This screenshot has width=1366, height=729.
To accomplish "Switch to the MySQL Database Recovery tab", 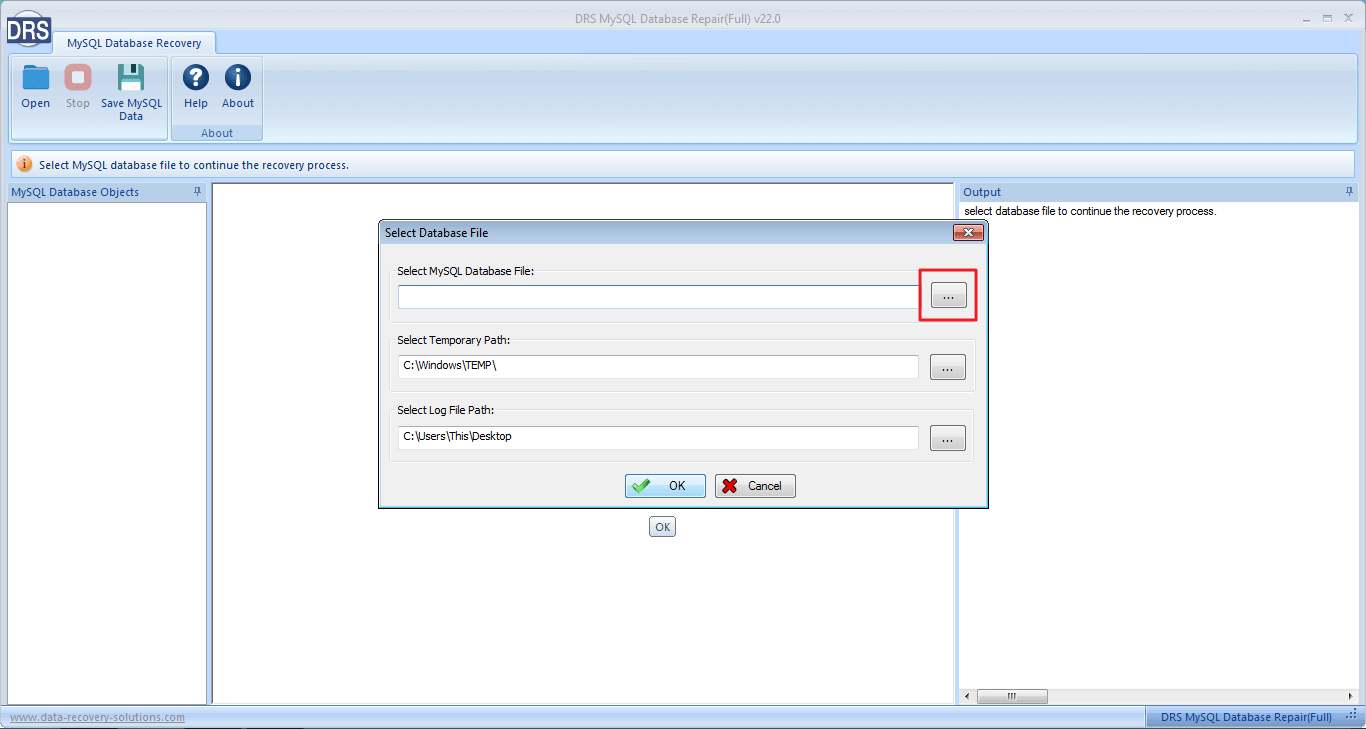I will [x=134, y=43].
